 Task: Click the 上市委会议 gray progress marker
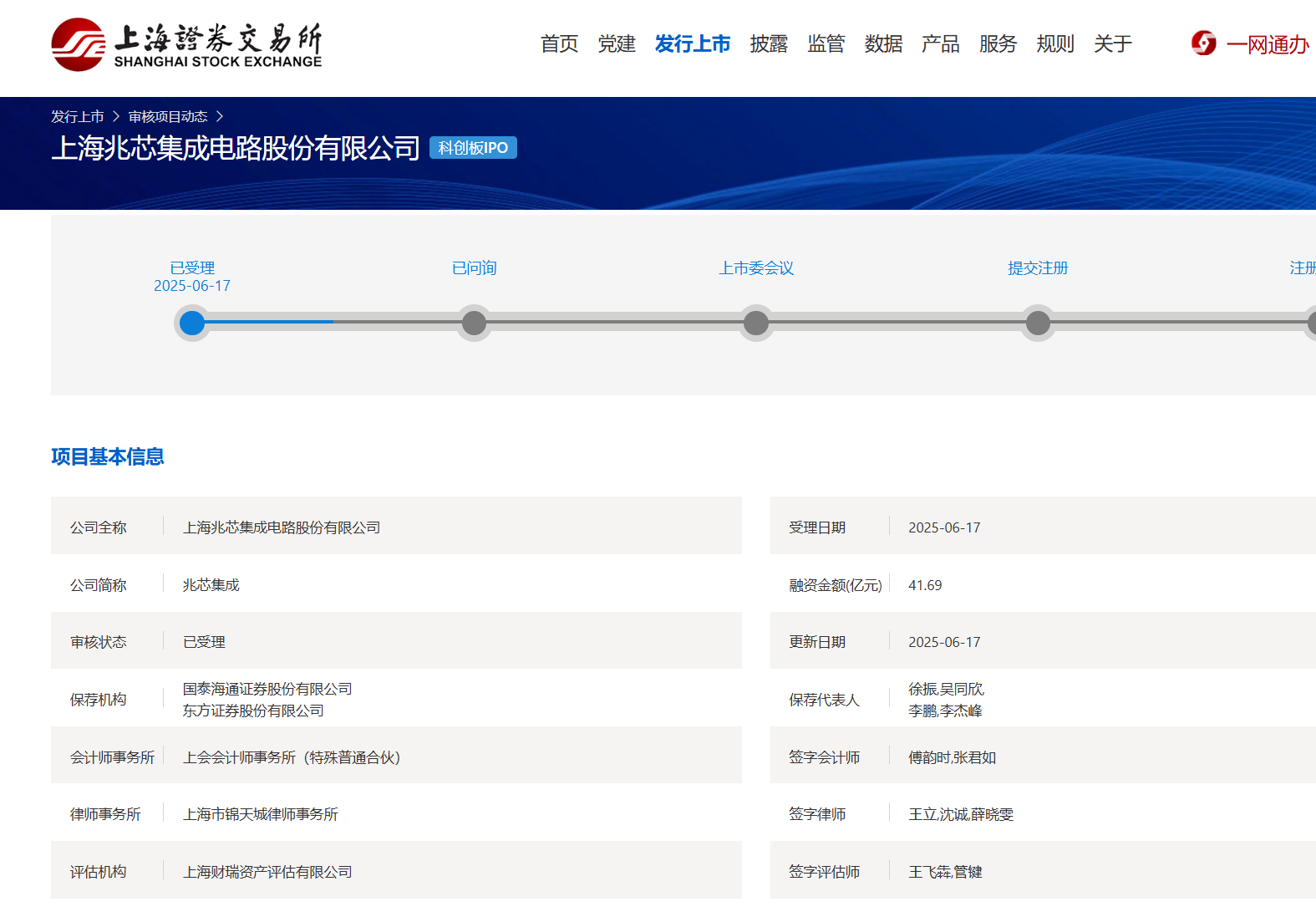(756, 323)
